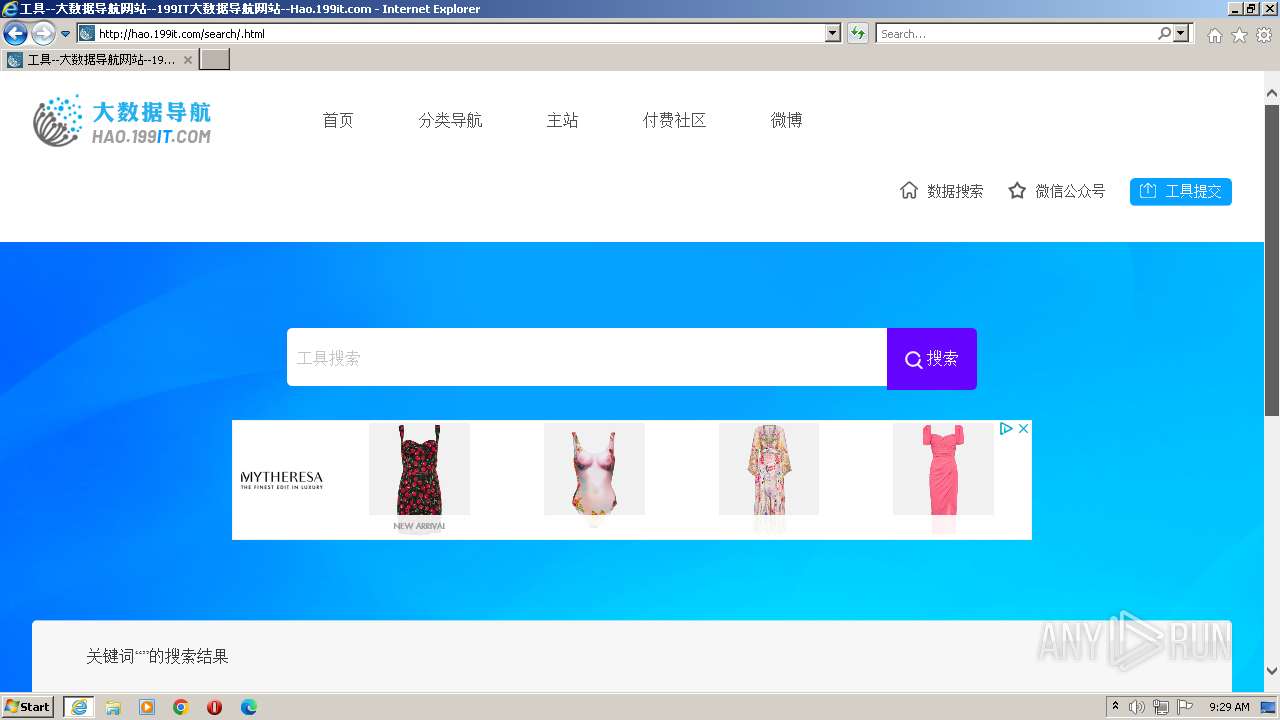
Task: Open the 微博 menu item
Action: tap(786, 120)
